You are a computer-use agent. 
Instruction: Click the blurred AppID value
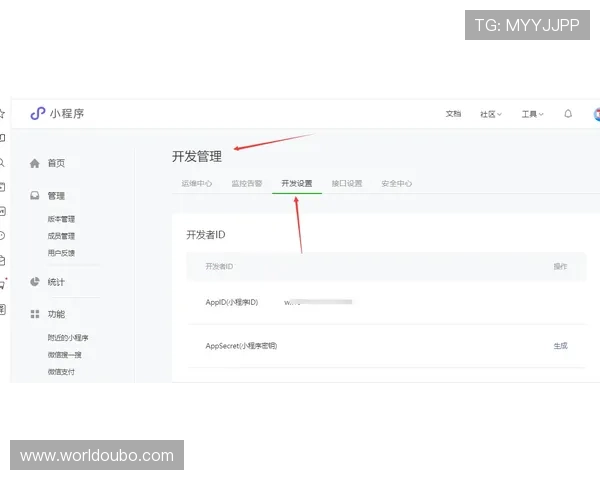pos(318,302)
